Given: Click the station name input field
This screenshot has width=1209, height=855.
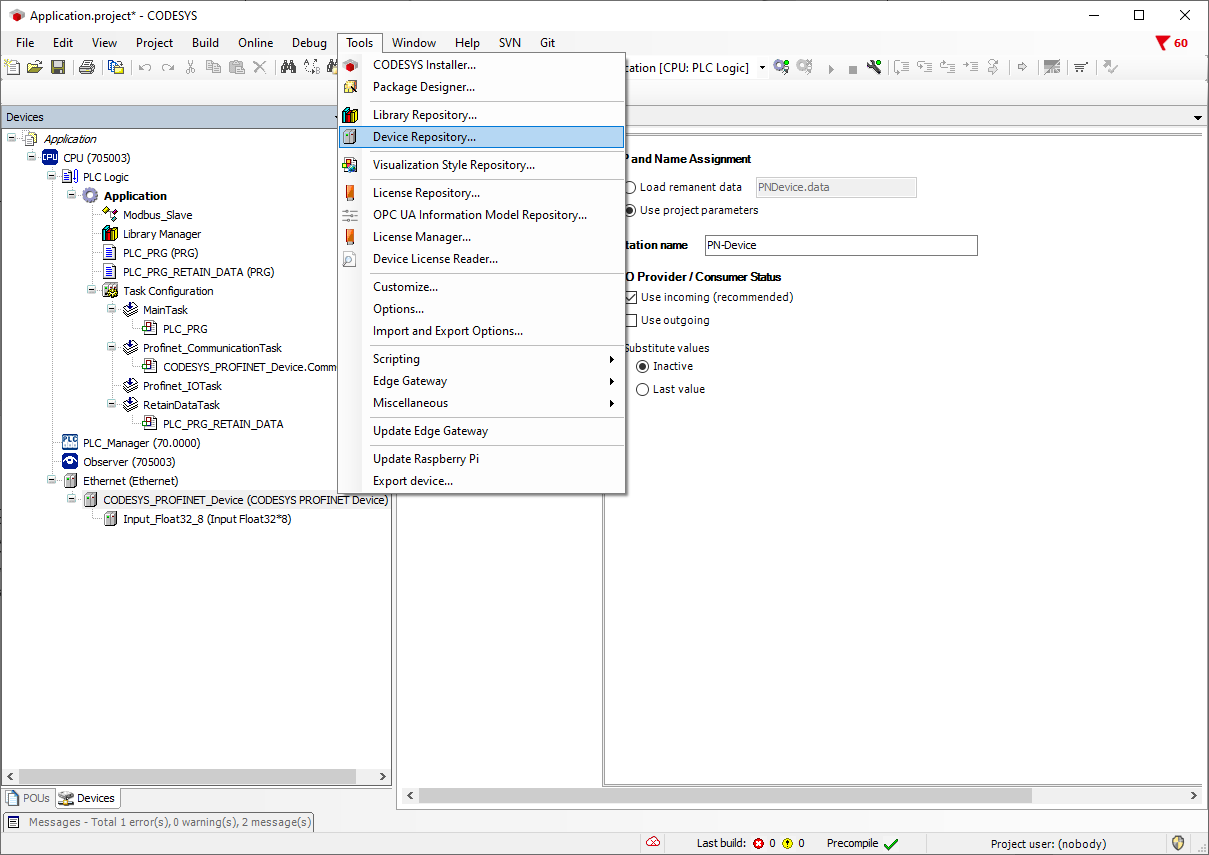Looking at the screenshot, I should click(x=838, y=245).
